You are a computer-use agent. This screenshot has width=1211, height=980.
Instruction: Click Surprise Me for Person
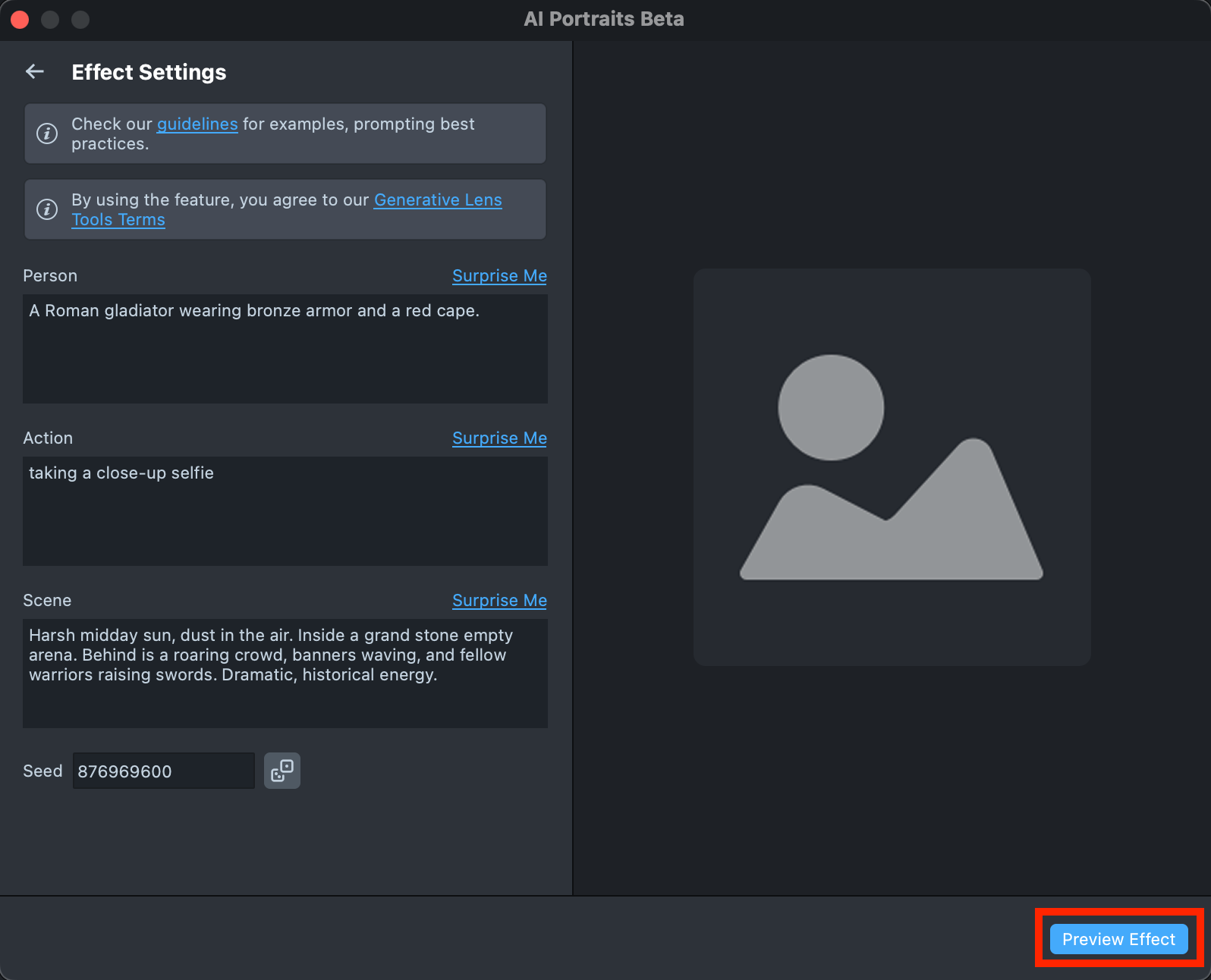pos(499,276)
